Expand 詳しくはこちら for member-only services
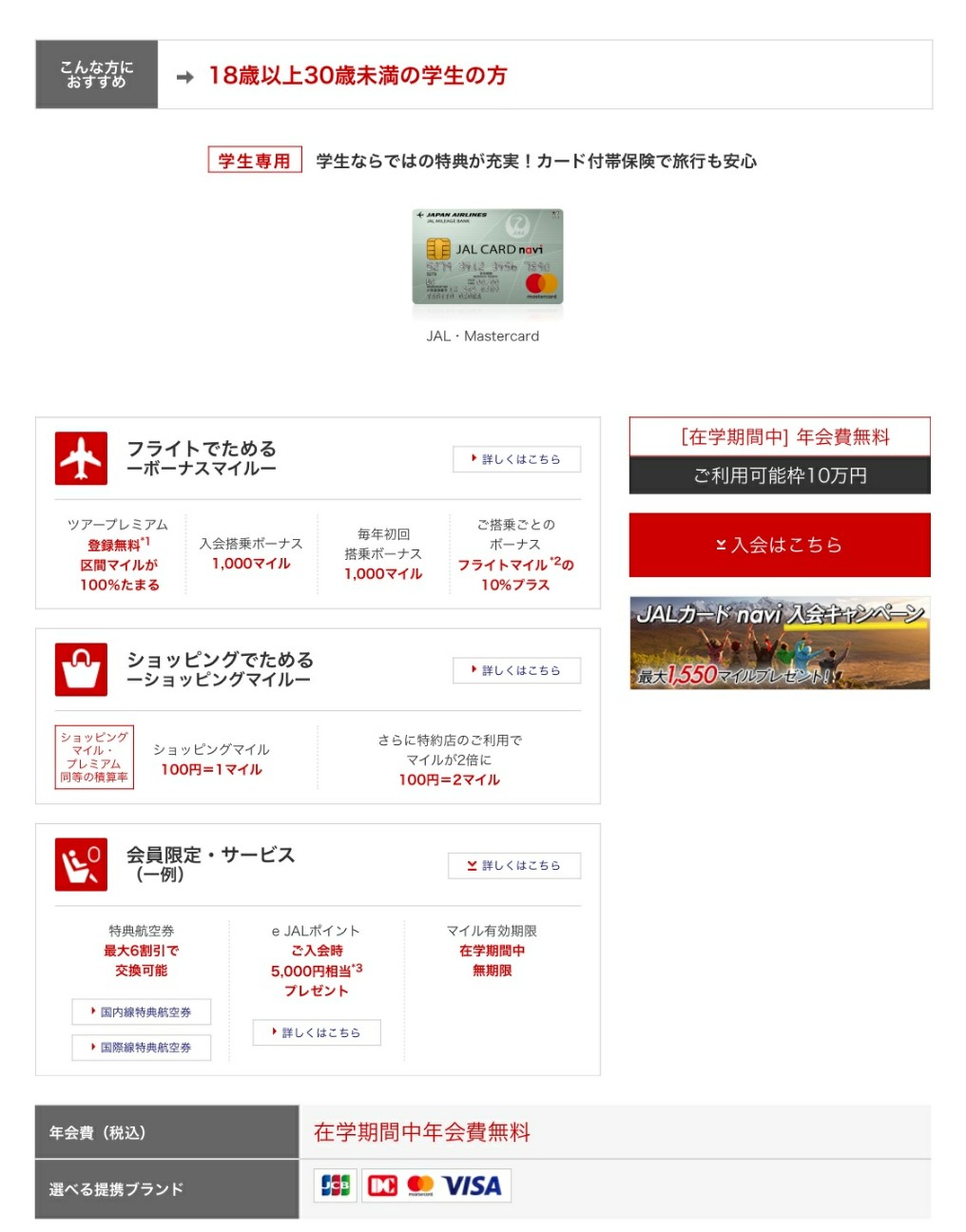 click(514, 866)
